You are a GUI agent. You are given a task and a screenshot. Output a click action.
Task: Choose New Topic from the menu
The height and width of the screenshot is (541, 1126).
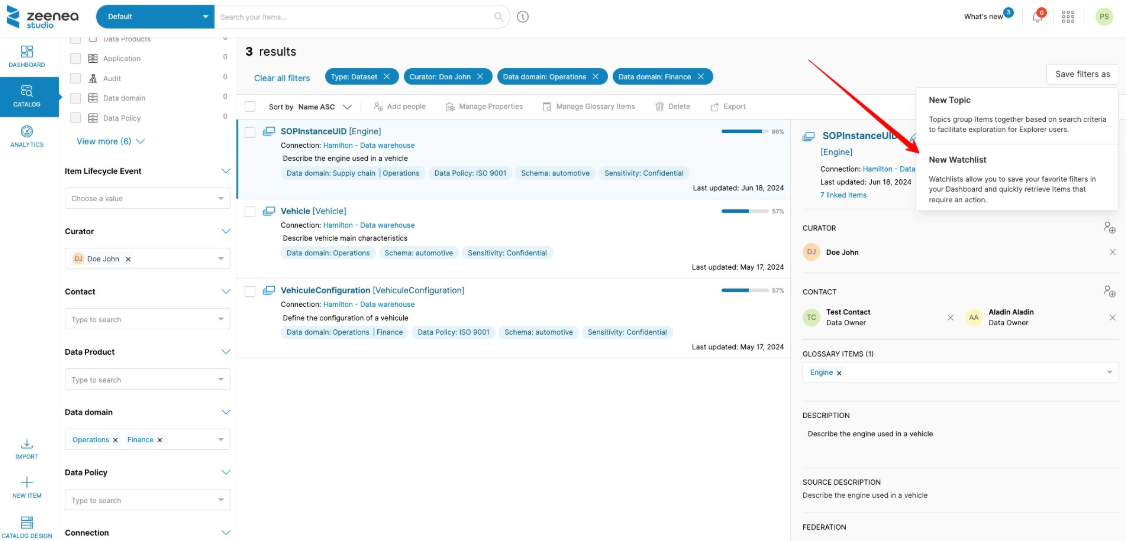coord(949,100)
